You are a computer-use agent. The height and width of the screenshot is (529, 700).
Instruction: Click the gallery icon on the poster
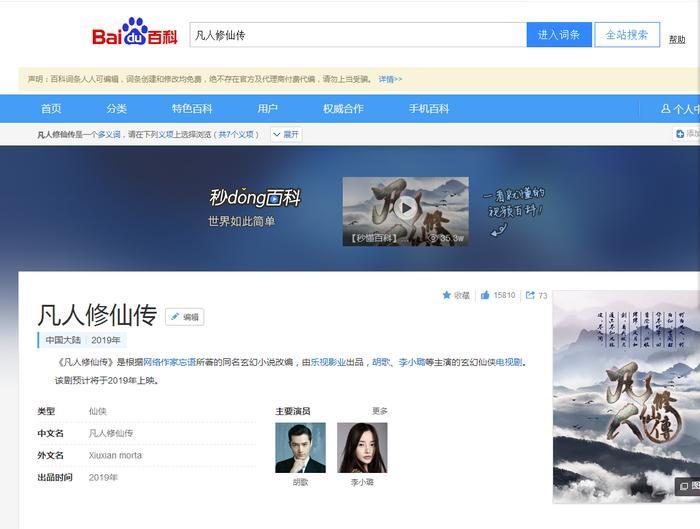684,486
